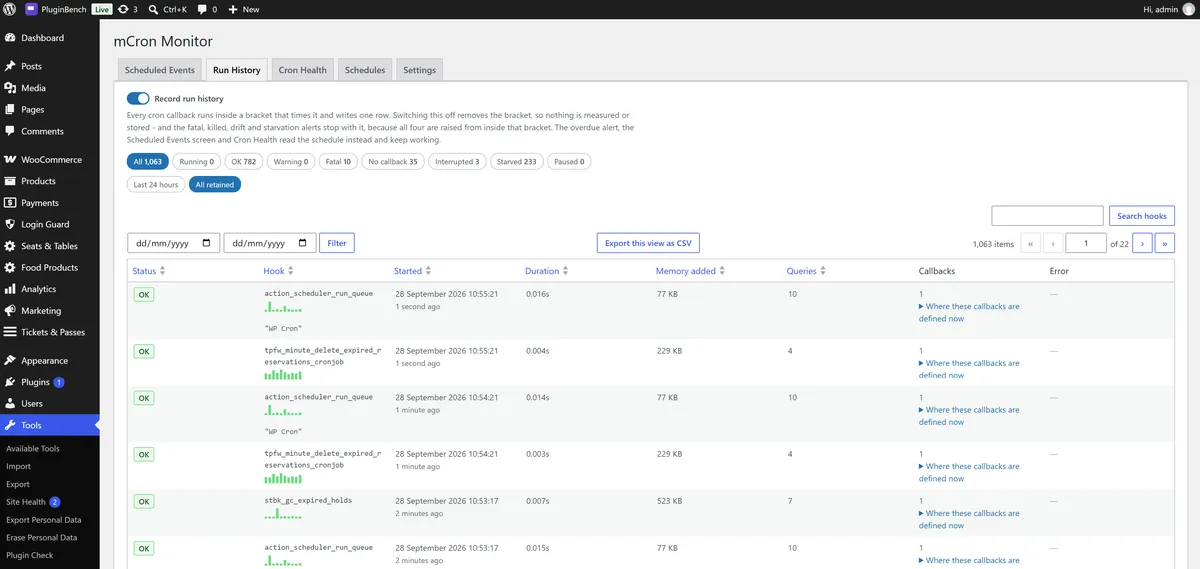Screen dimensions: 1200x569
Task: Switch to Schedules tab
Action: 365,70
